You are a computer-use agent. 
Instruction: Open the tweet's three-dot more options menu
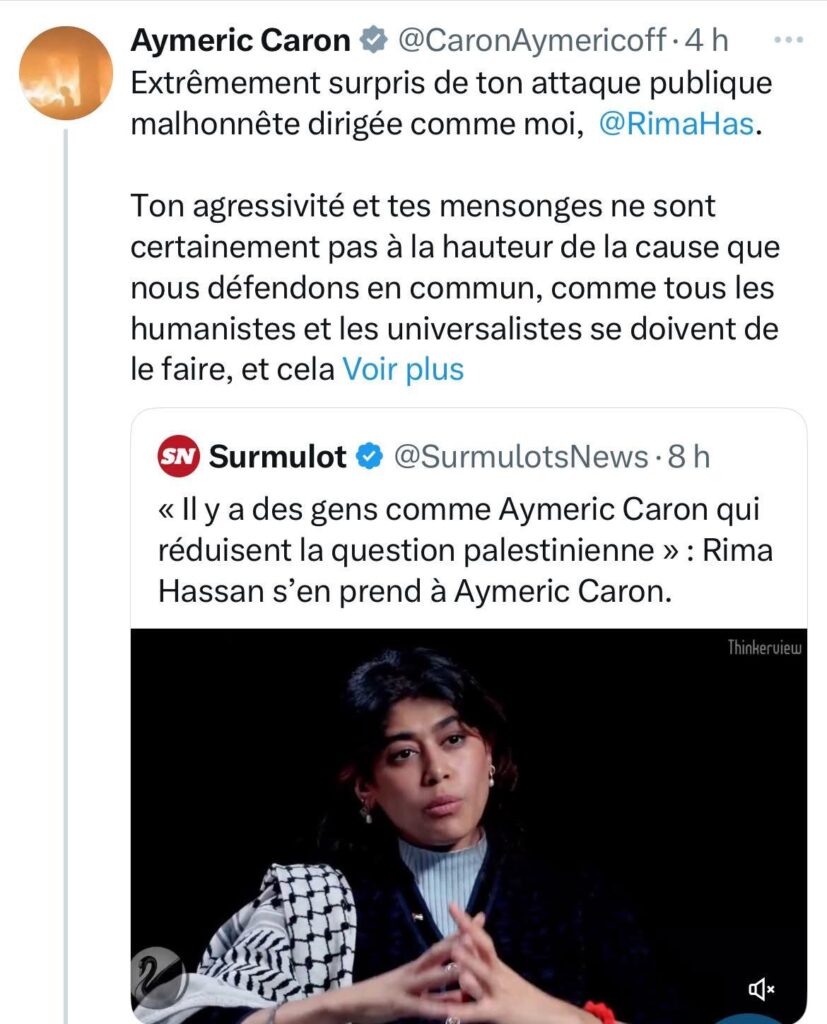coord(790,41)
